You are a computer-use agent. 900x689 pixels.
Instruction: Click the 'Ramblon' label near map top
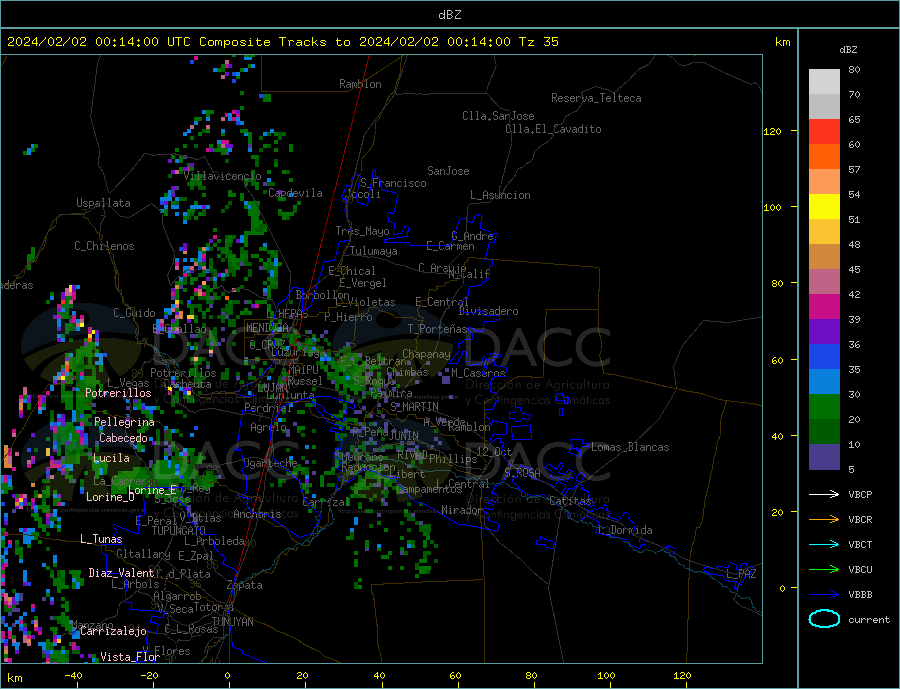pyautogui.click(x=360, y=84)
